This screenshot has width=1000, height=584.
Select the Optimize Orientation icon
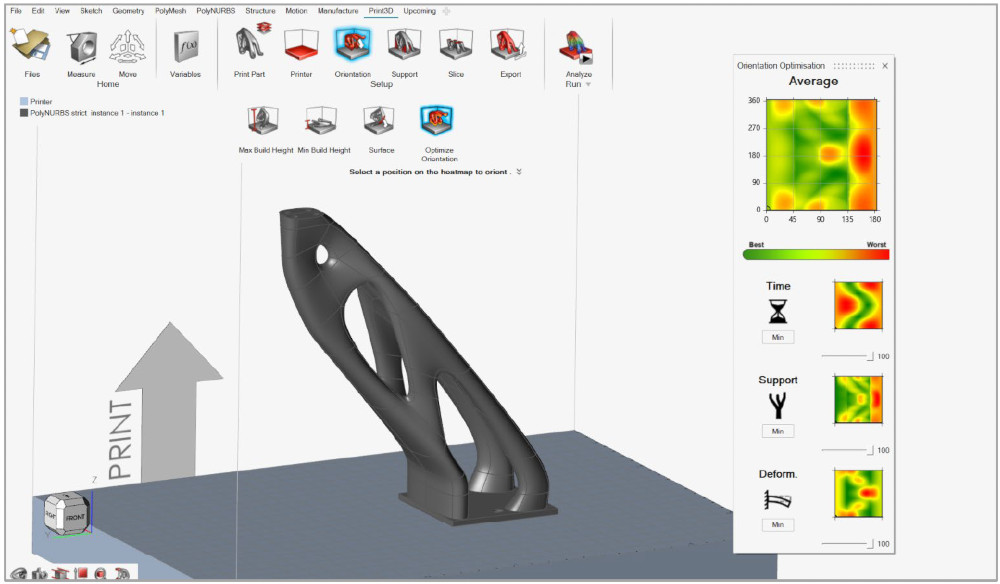pyautogui.click(x=437, y=118)
